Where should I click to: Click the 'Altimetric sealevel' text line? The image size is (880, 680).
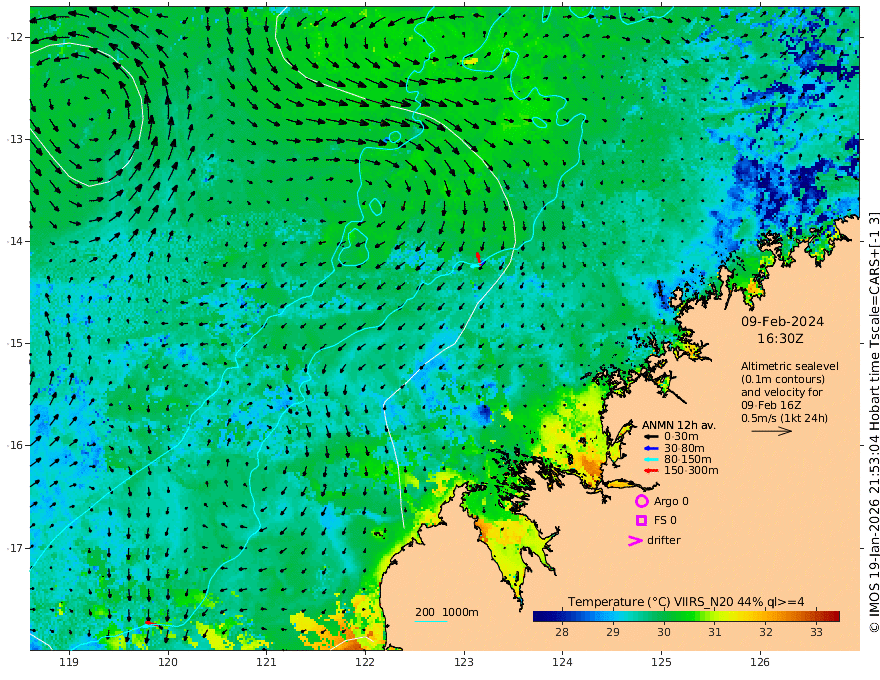tap(790, 366)
